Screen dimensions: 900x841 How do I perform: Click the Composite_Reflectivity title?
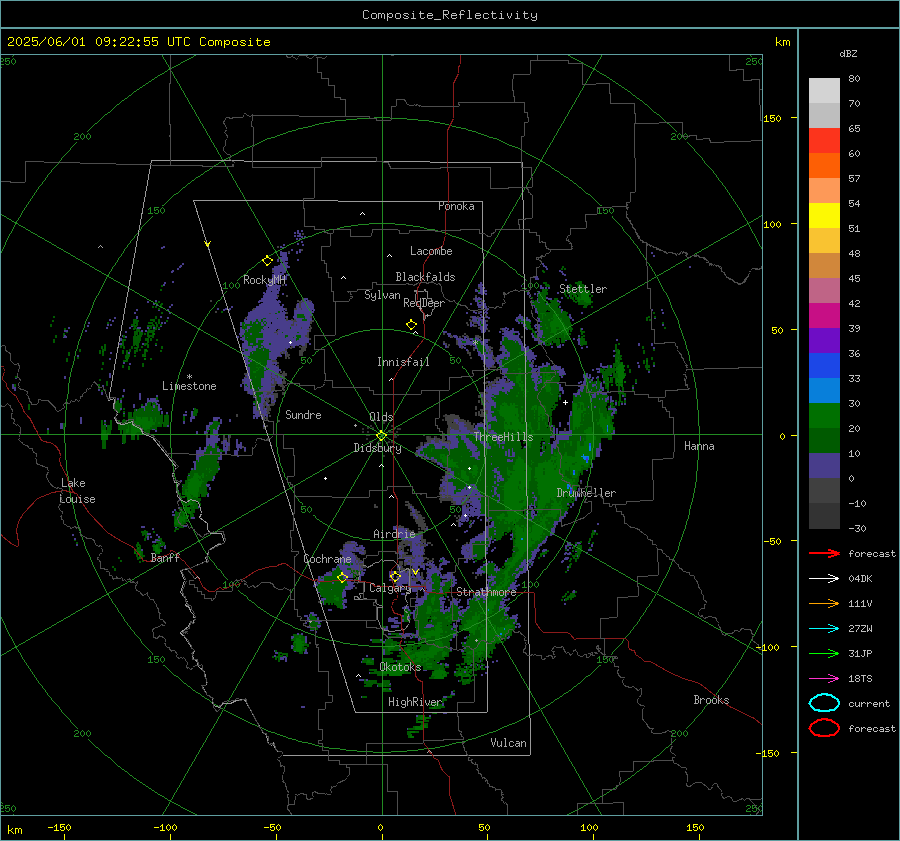pos(449,15)
